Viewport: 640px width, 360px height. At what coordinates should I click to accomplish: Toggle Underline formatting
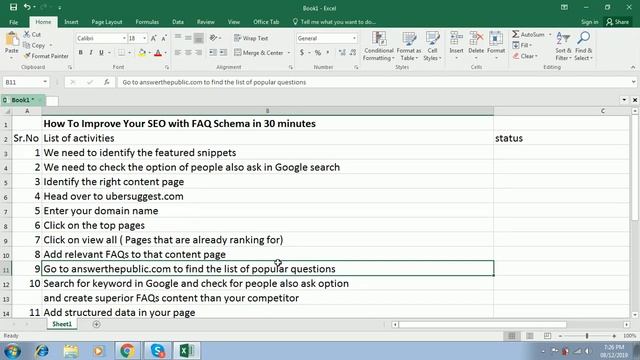[101, 53]
